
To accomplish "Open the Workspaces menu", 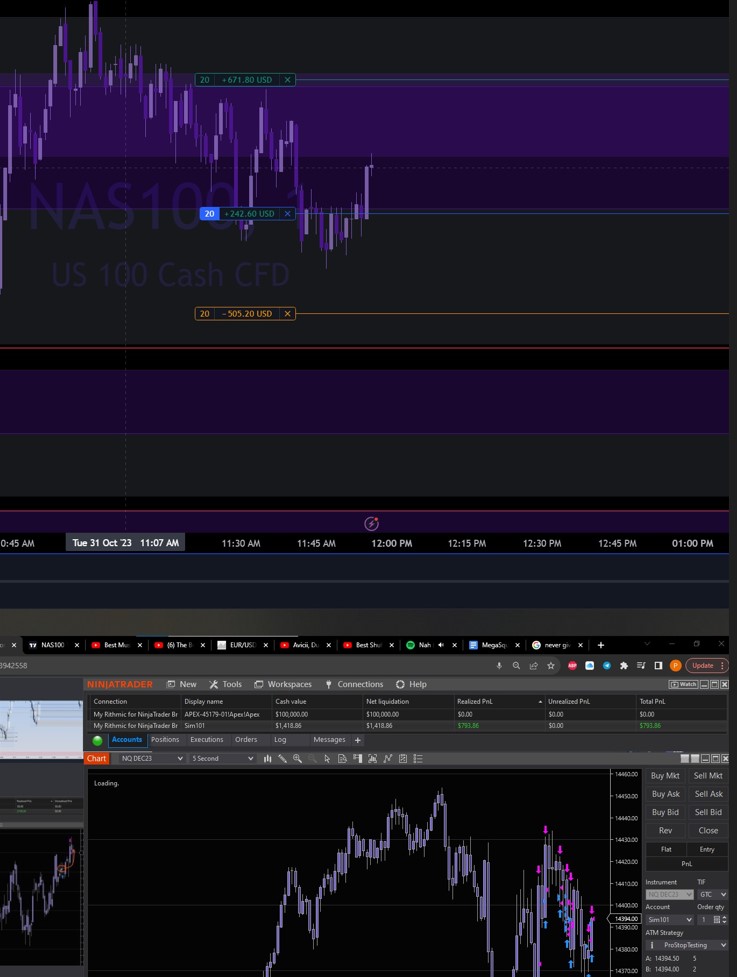I will click(283, 684).
